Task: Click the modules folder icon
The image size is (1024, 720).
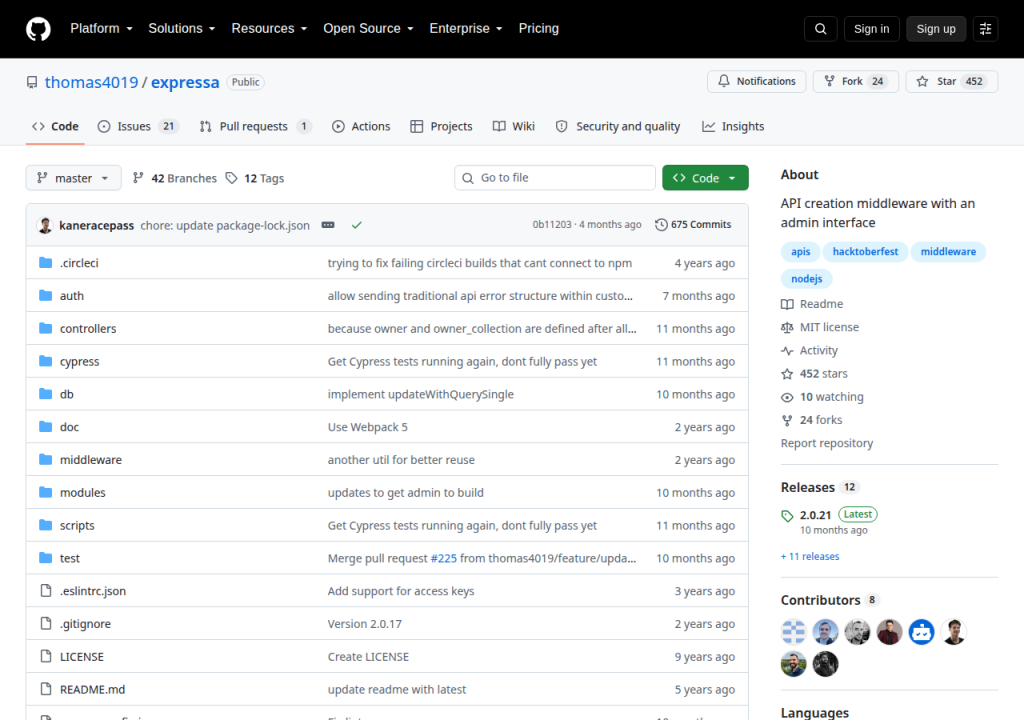Action: 45,492
